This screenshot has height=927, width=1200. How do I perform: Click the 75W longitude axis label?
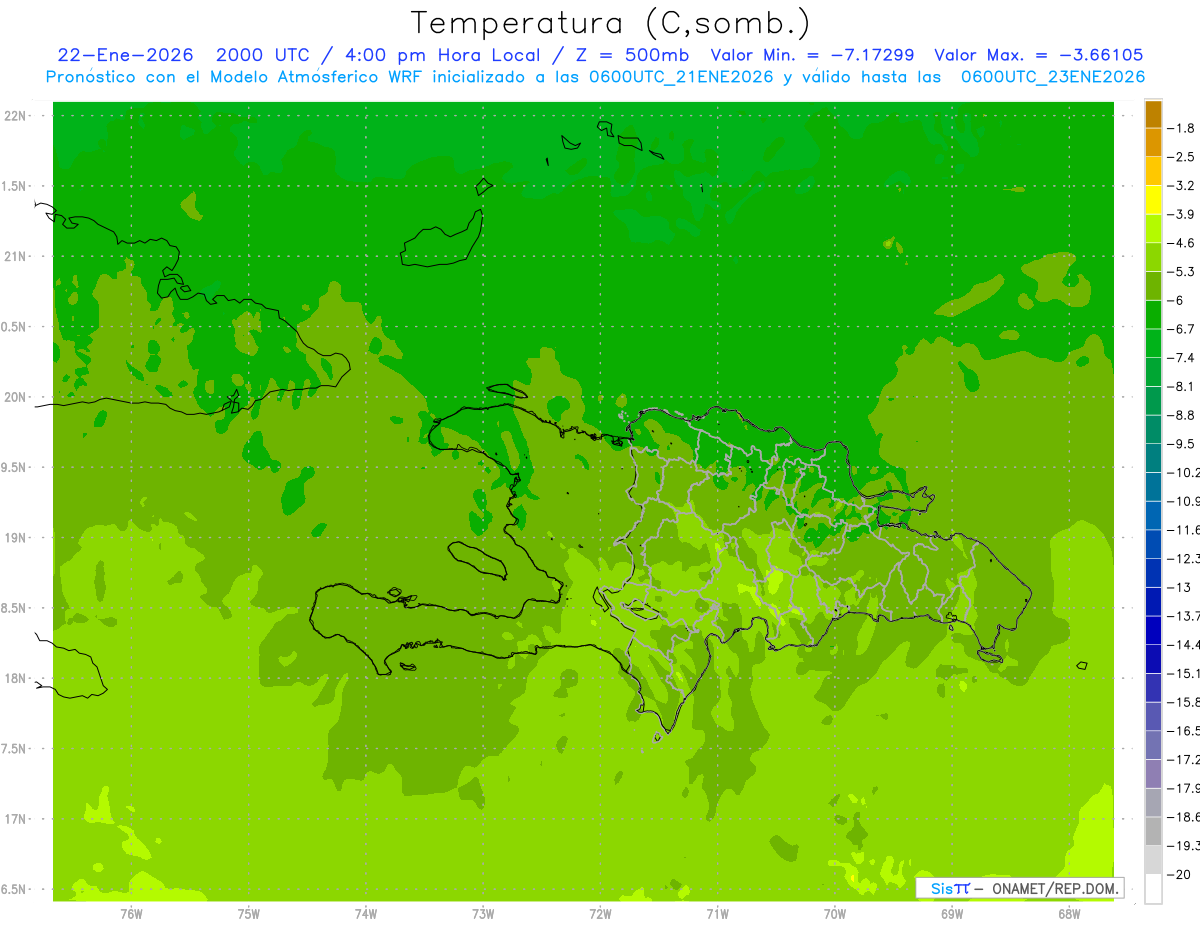(x=248, y=914)
